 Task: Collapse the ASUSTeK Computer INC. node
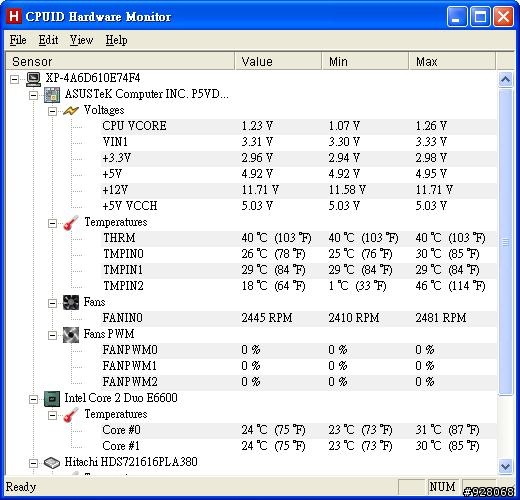(33, 95)
